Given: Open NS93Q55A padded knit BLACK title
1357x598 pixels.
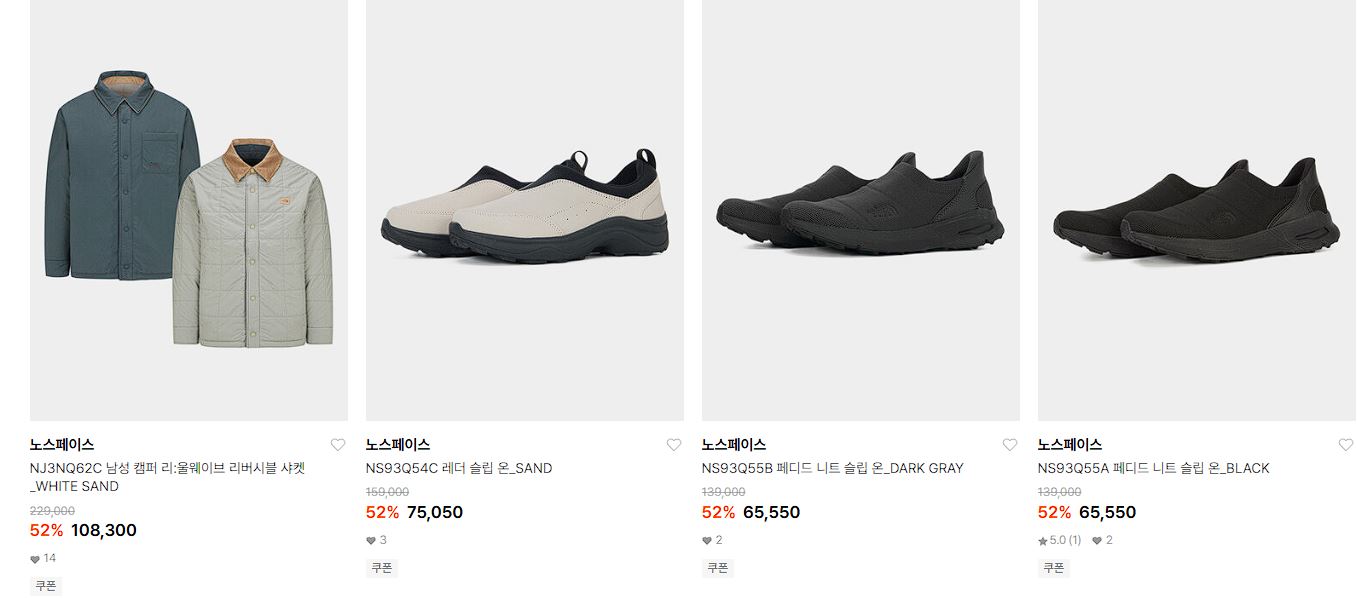Looking at the screenshot, I should tap(1154, 468).
